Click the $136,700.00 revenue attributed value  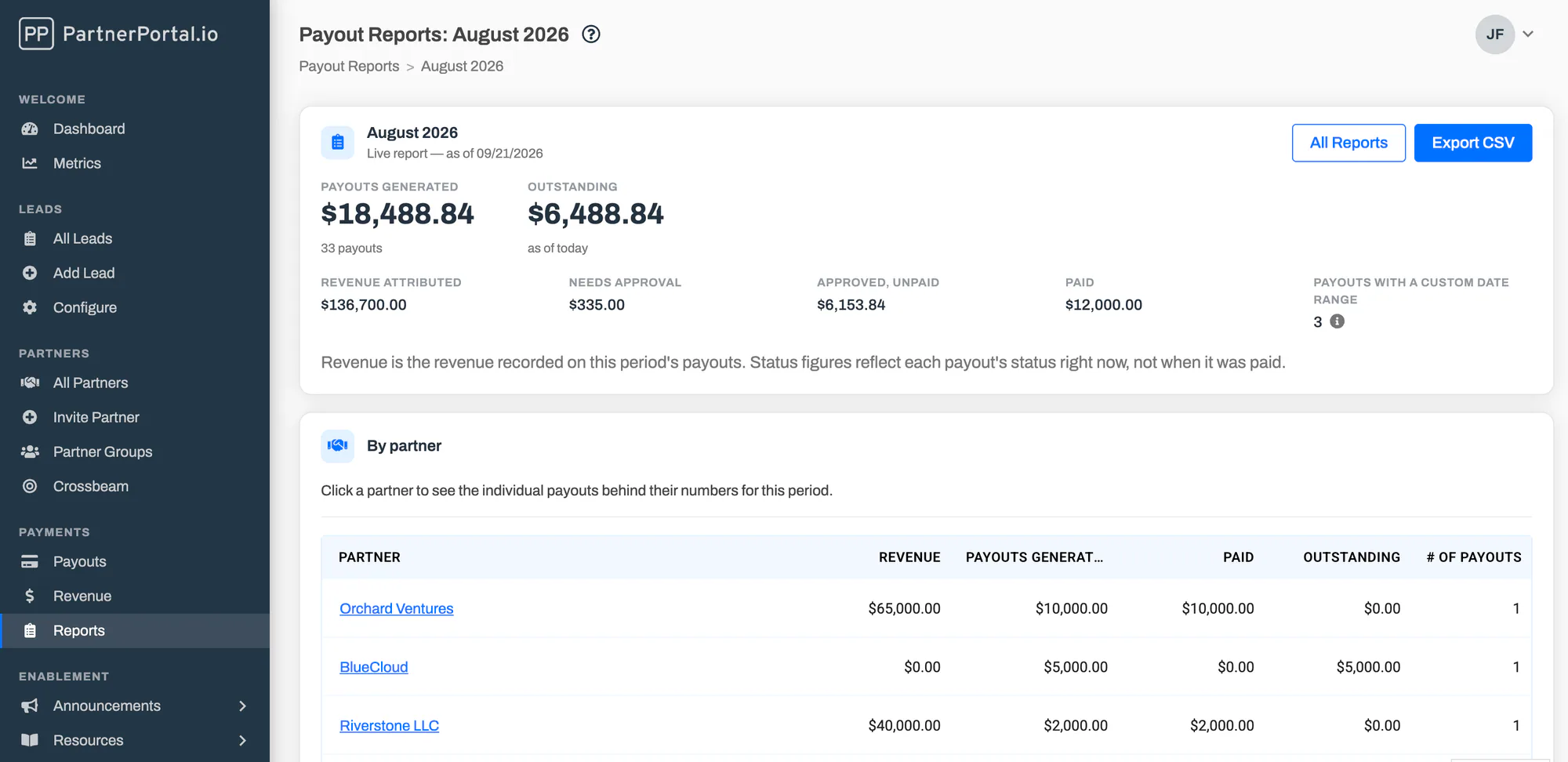coord(364,305)
